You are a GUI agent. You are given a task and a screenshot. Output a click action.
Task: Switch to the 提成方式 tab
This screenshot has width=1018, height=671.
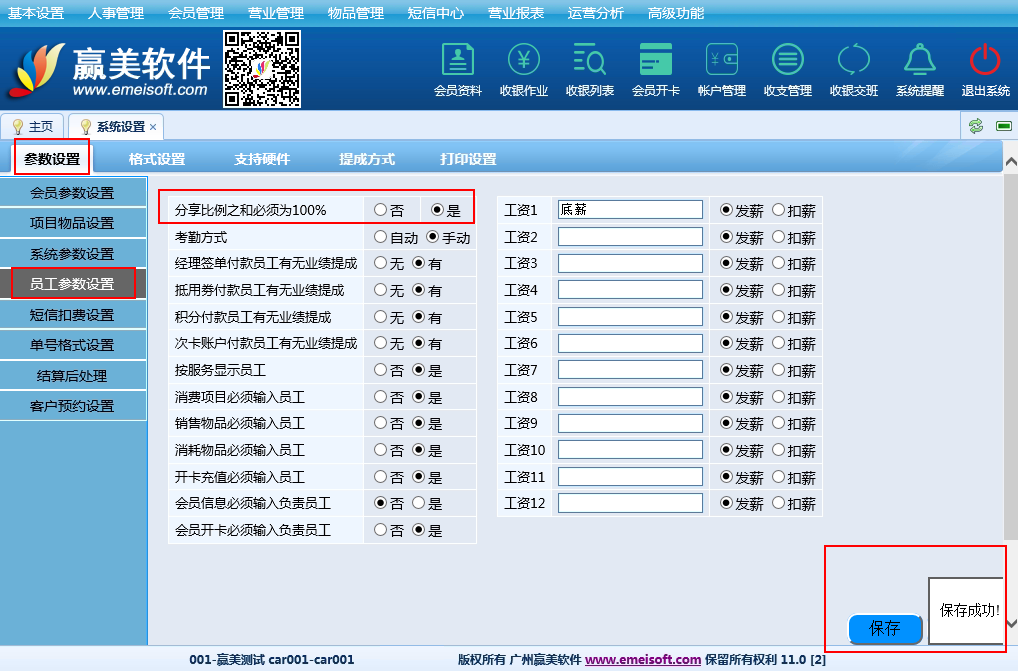pyautogui.click(x=367, y=159)
